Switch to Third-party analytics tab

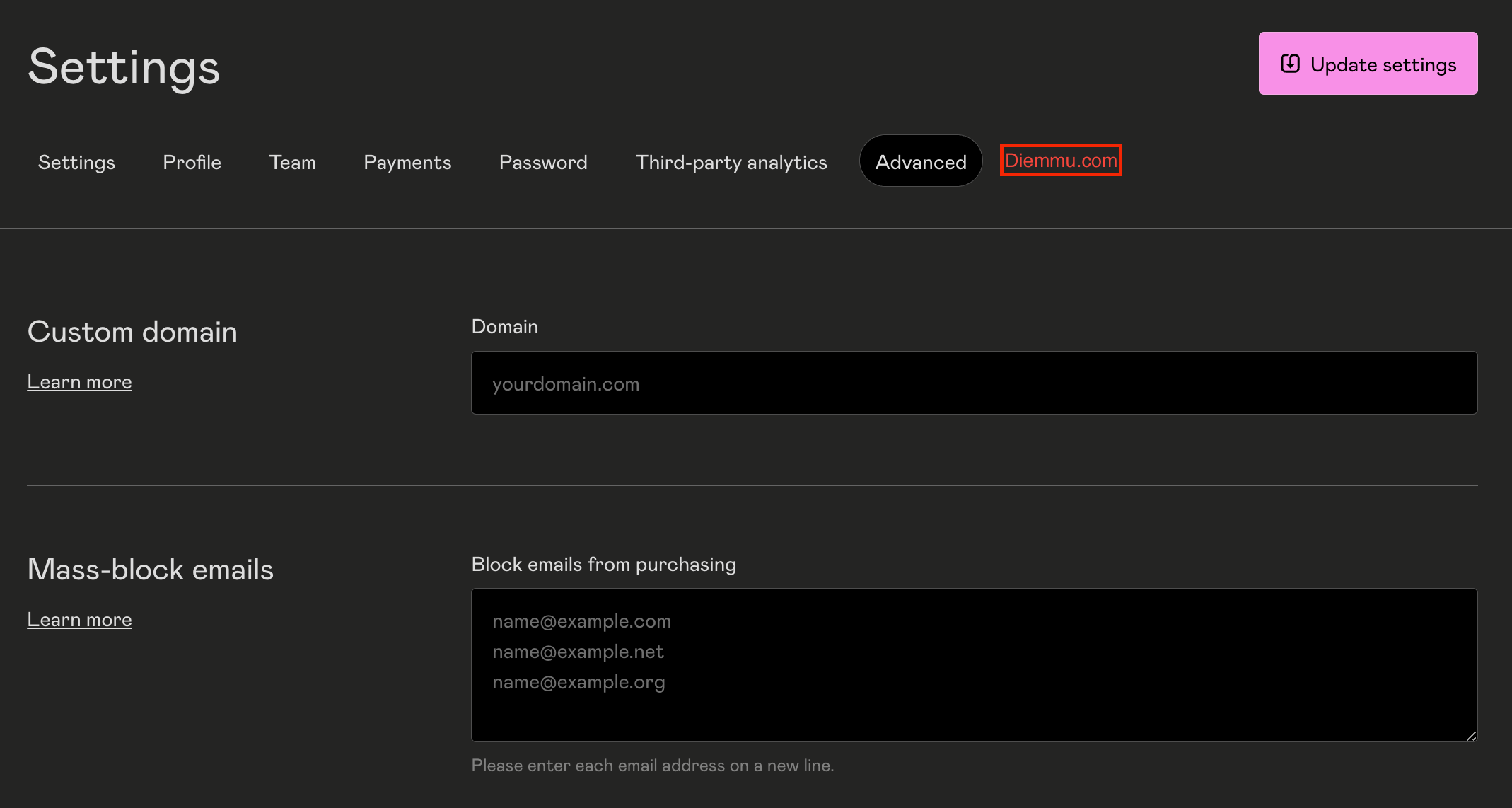731,162
